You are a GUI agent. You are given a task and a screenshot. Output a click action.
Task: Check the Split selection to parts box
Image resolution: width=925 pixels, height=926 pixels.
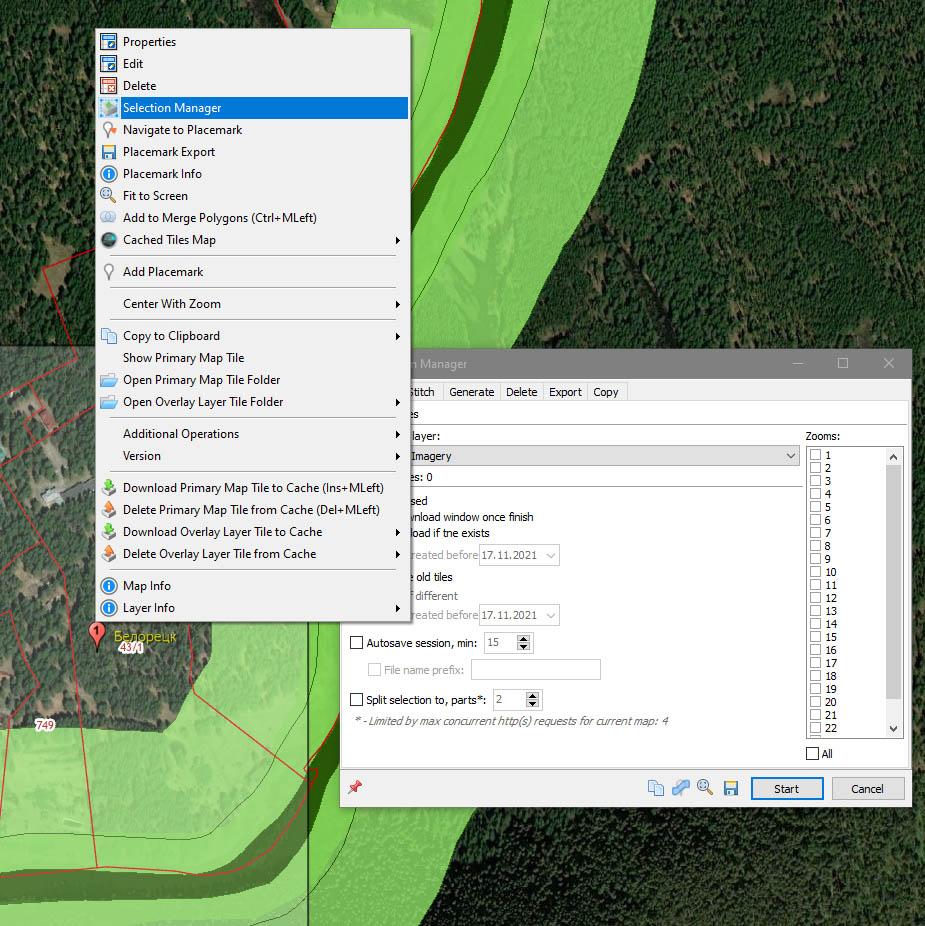357,700
